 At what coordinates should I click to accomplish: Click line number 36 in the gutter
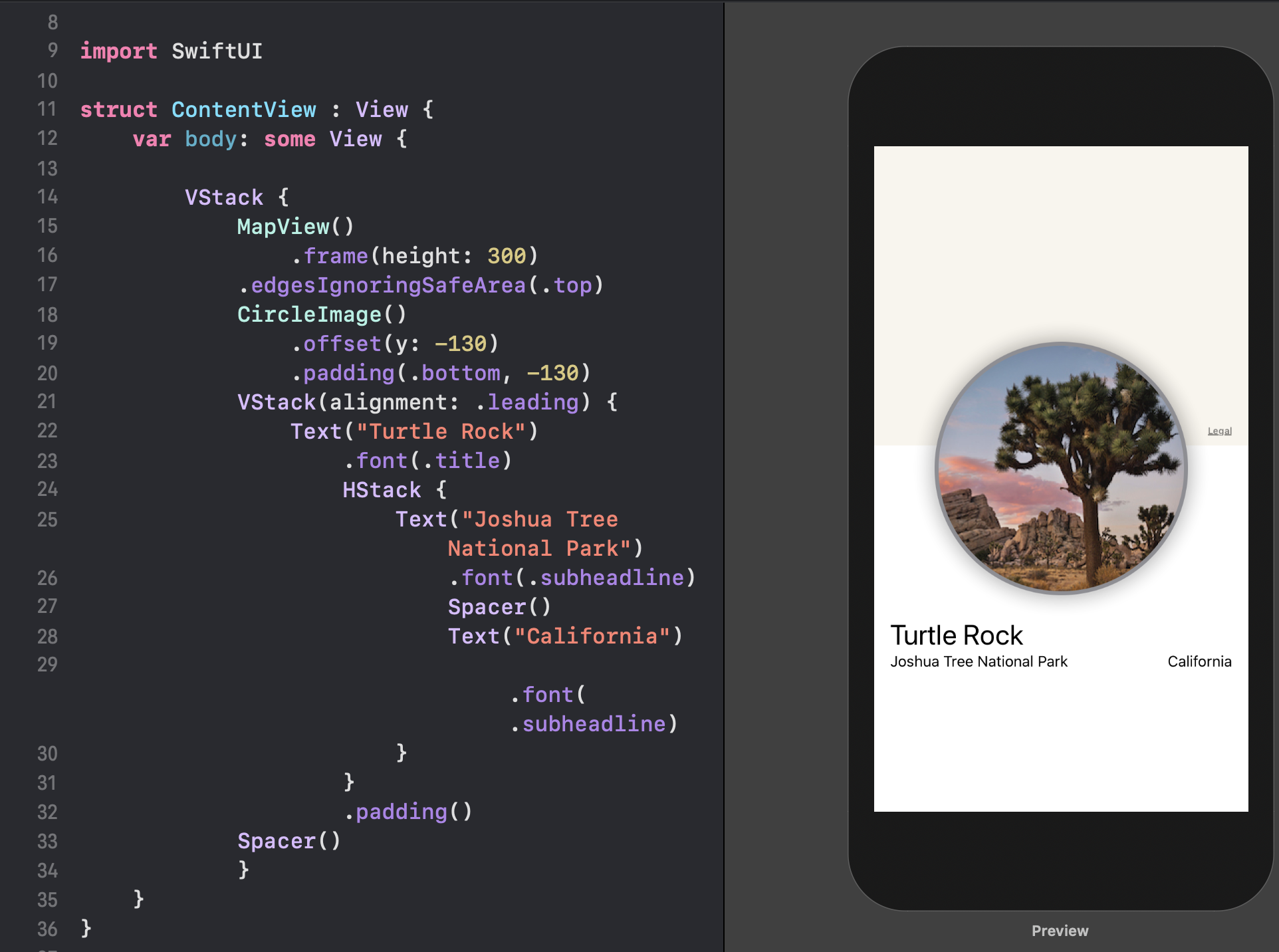[47, 929]
